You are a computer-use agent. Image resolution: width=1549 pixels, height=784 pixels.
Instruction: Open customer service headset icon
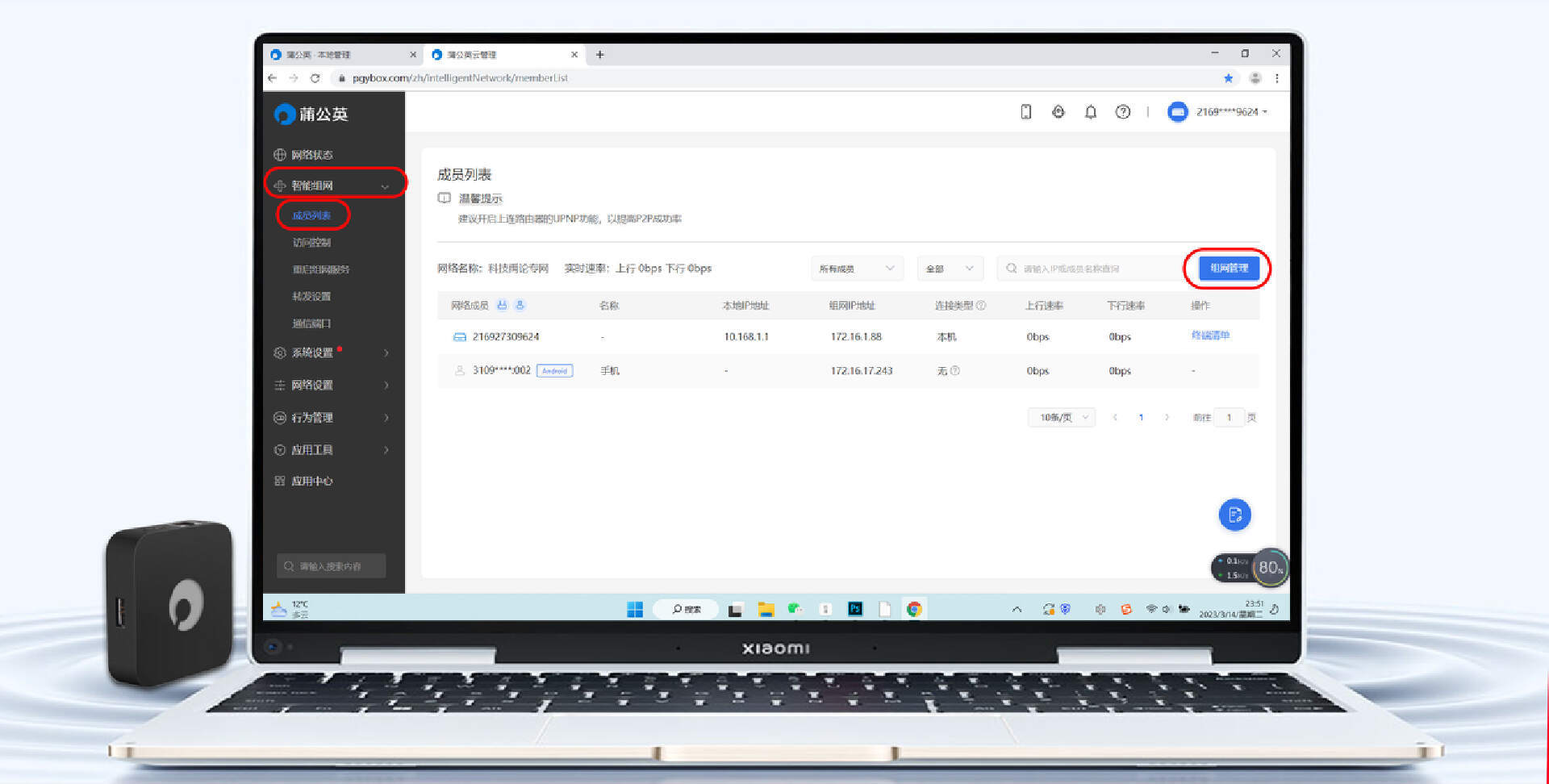pos(1058,112)
